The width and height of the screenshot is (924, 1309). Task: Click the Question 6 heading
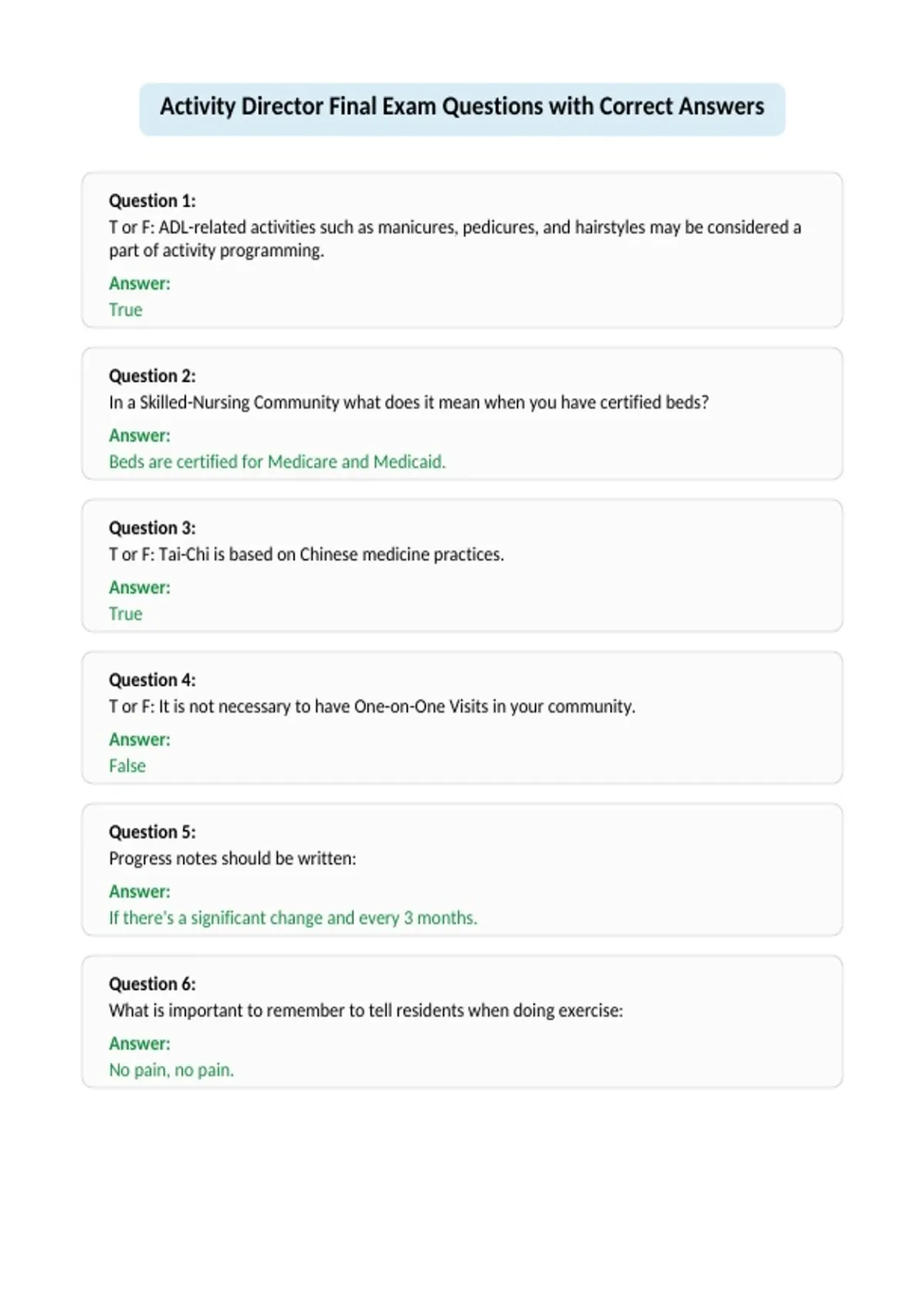[x=152, y=984]
